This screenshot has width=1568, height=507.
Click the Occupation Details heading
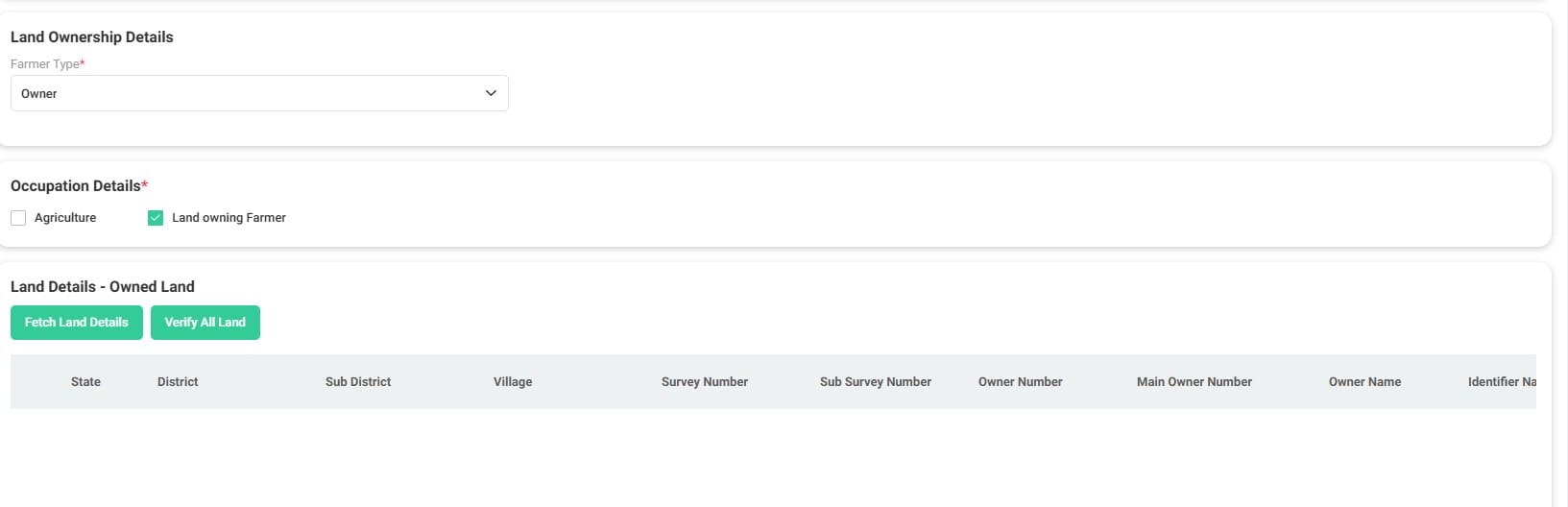click(x=76, y=186)
